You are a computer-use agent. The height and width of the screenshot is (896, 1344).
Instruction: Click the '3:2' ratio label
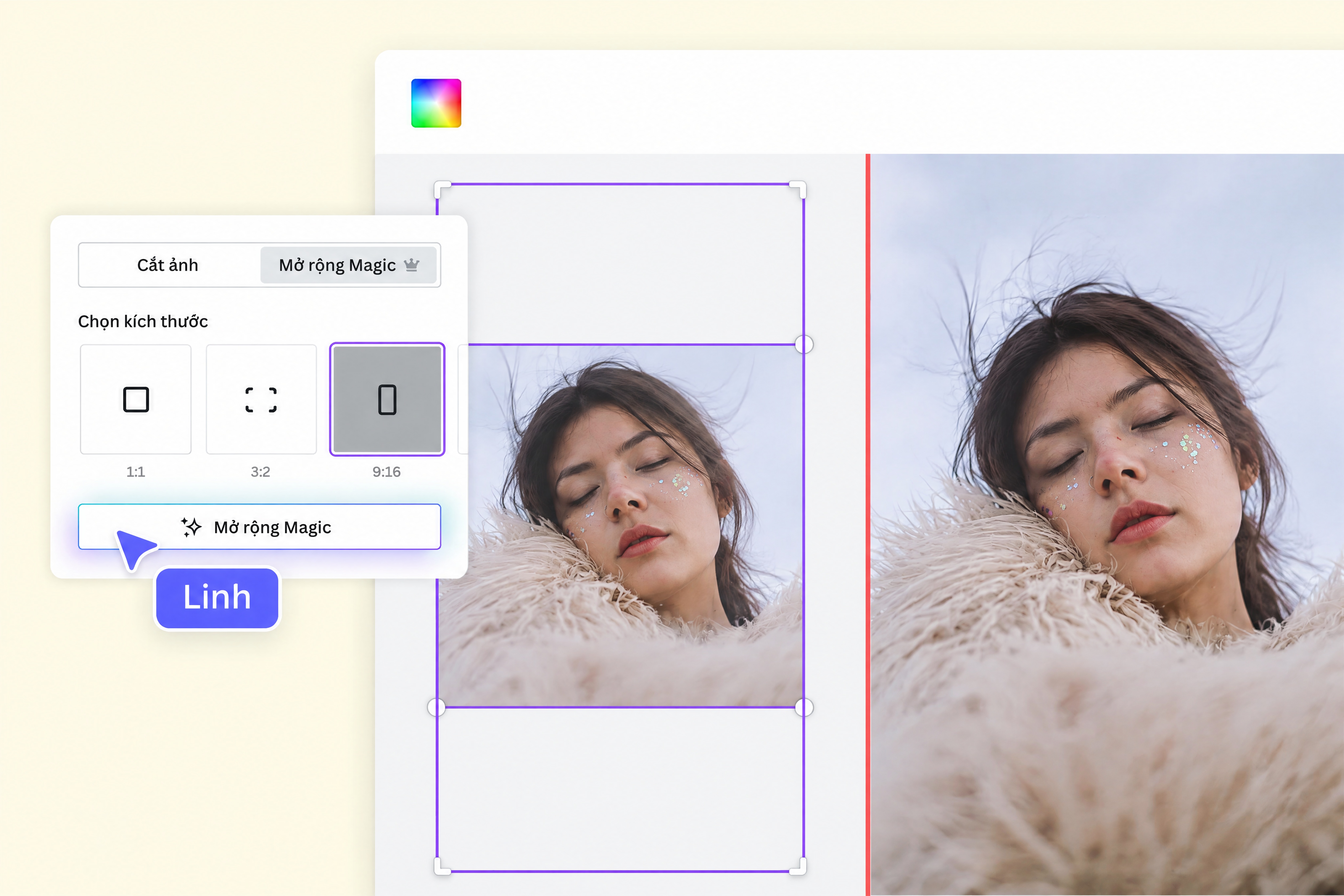click(261, 472)
